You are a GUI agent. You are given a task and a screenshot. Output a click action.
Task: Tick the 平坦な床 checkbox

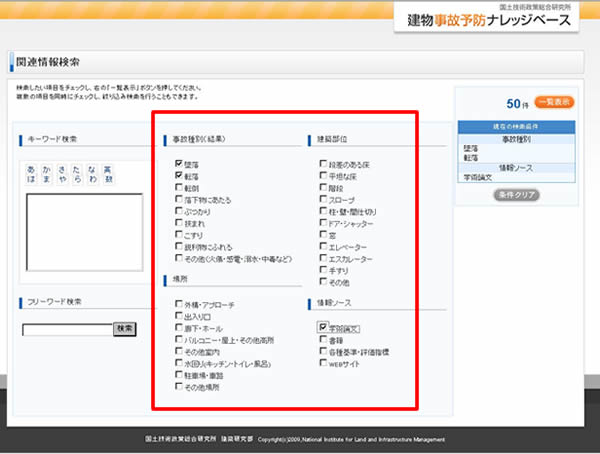click(323, 176)
